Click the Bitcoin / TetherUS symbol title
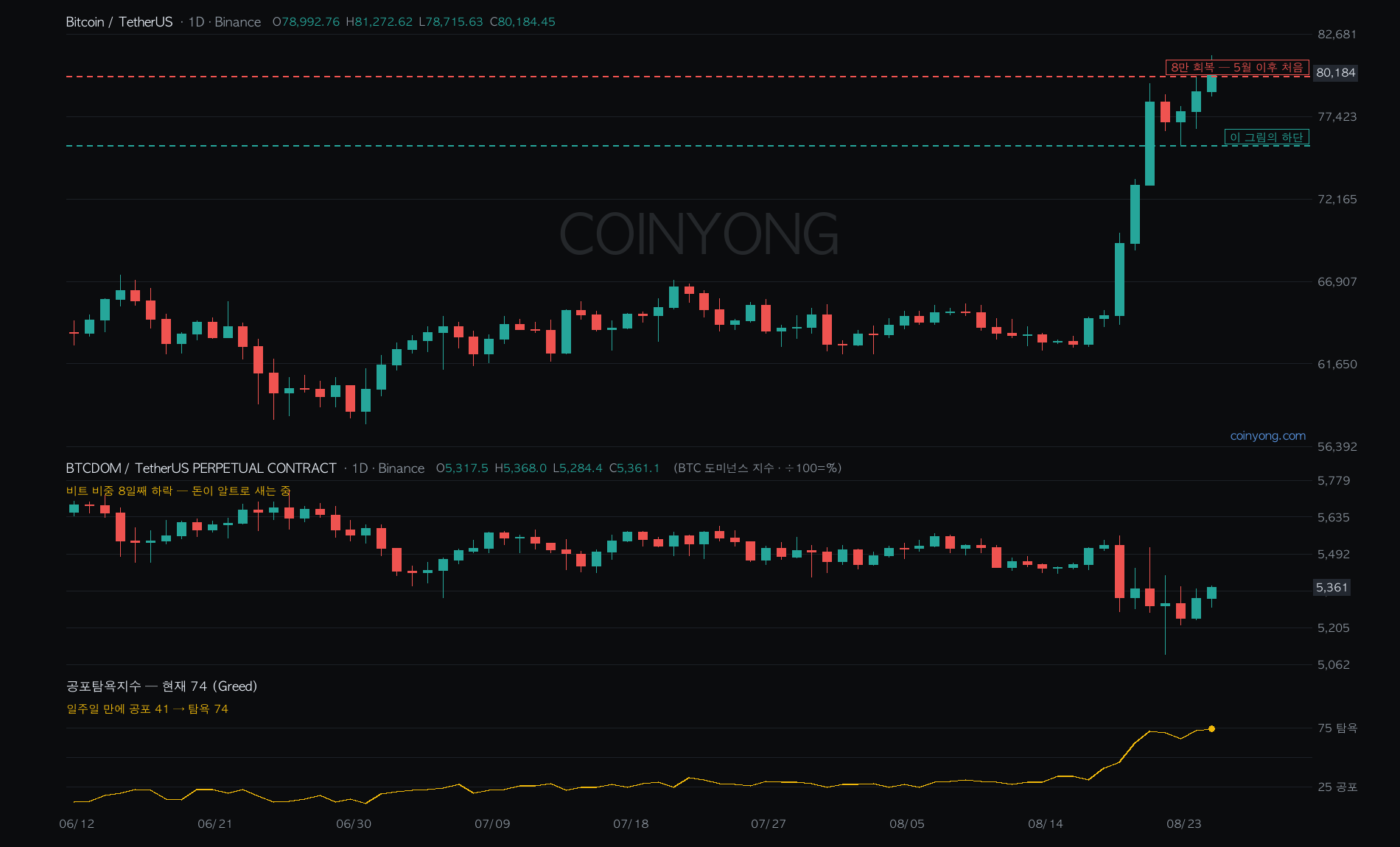 click(119, 22)
